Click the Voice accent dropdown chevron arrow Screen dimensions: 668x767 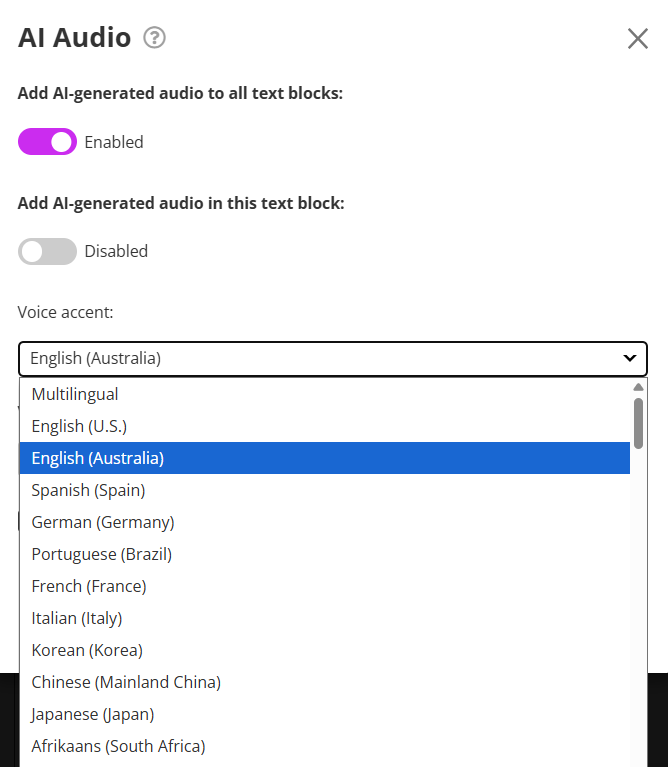630,358
